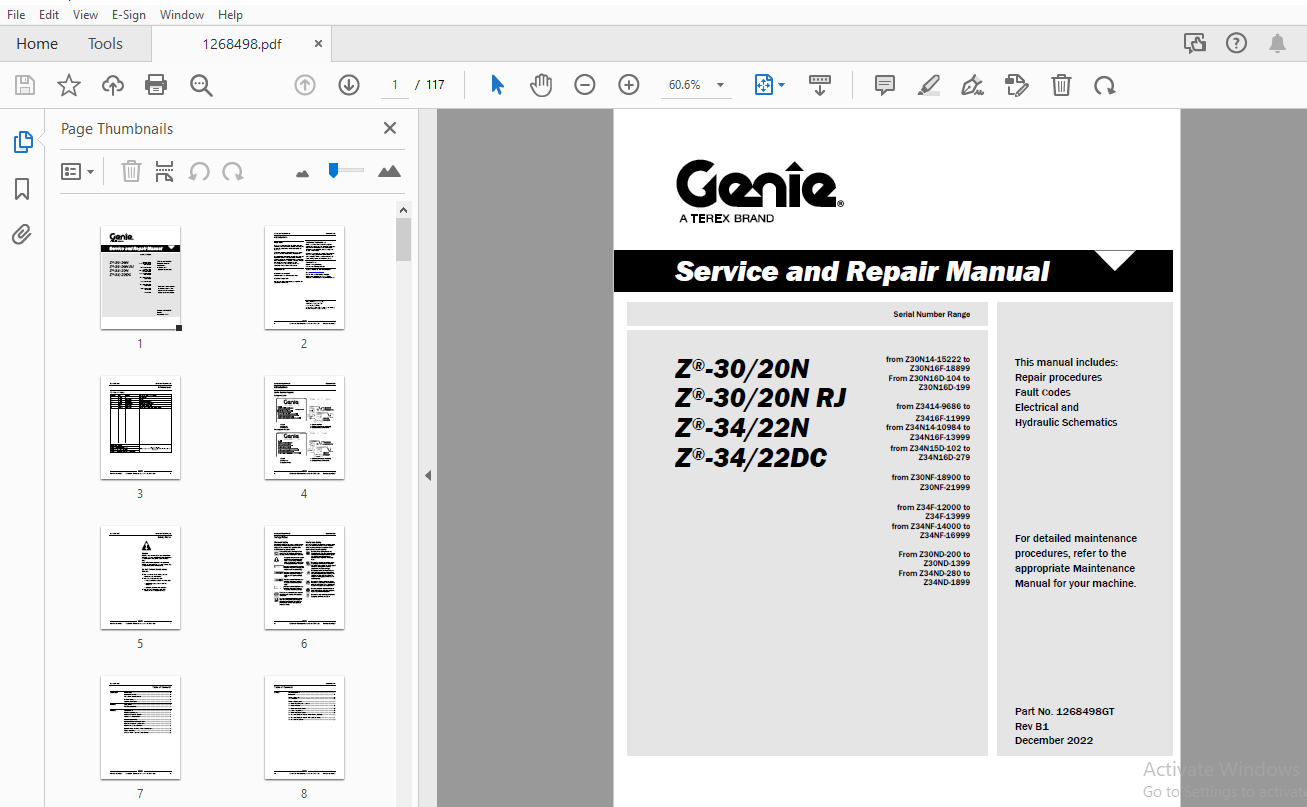
Task: Click the current page number field
Action: pos(395,85)
